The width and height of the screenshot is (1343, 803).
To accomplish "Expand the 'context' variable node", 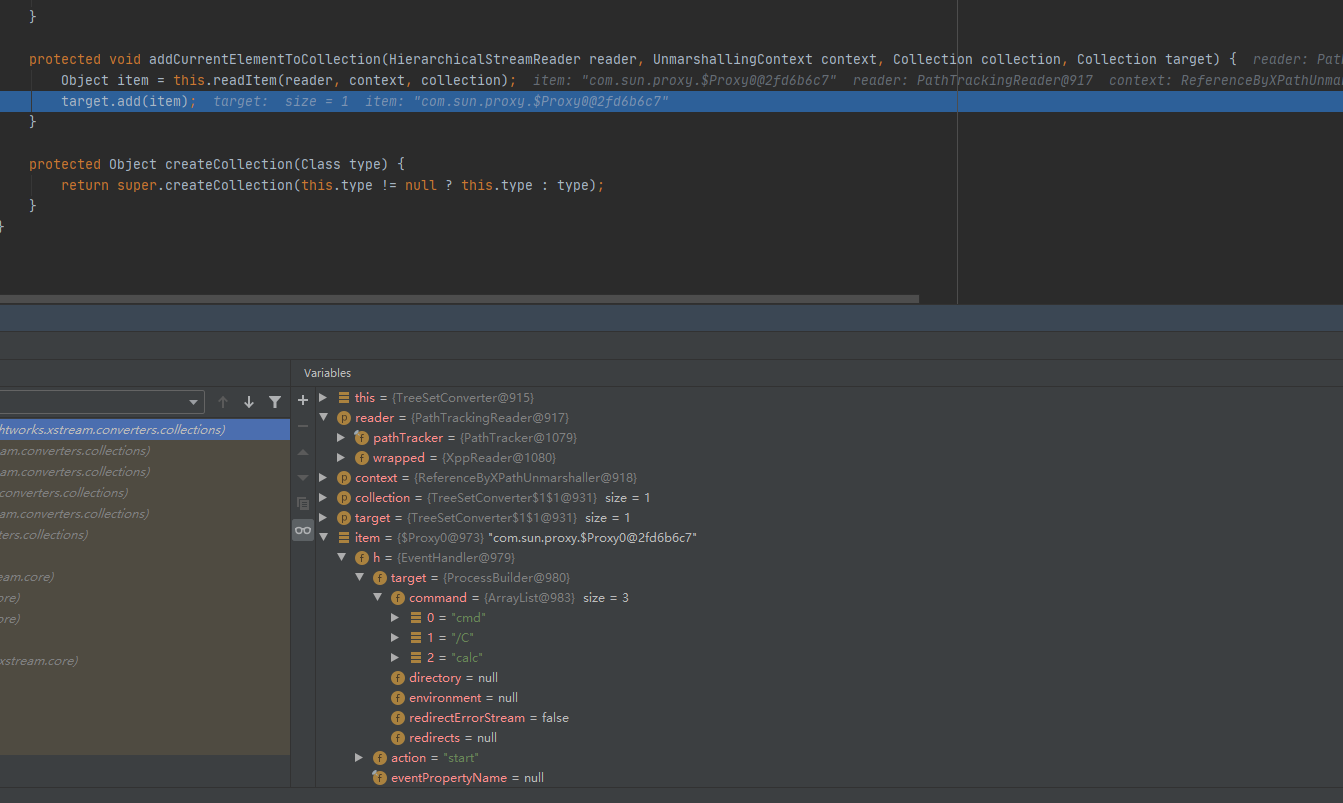I will coord(323,477).
